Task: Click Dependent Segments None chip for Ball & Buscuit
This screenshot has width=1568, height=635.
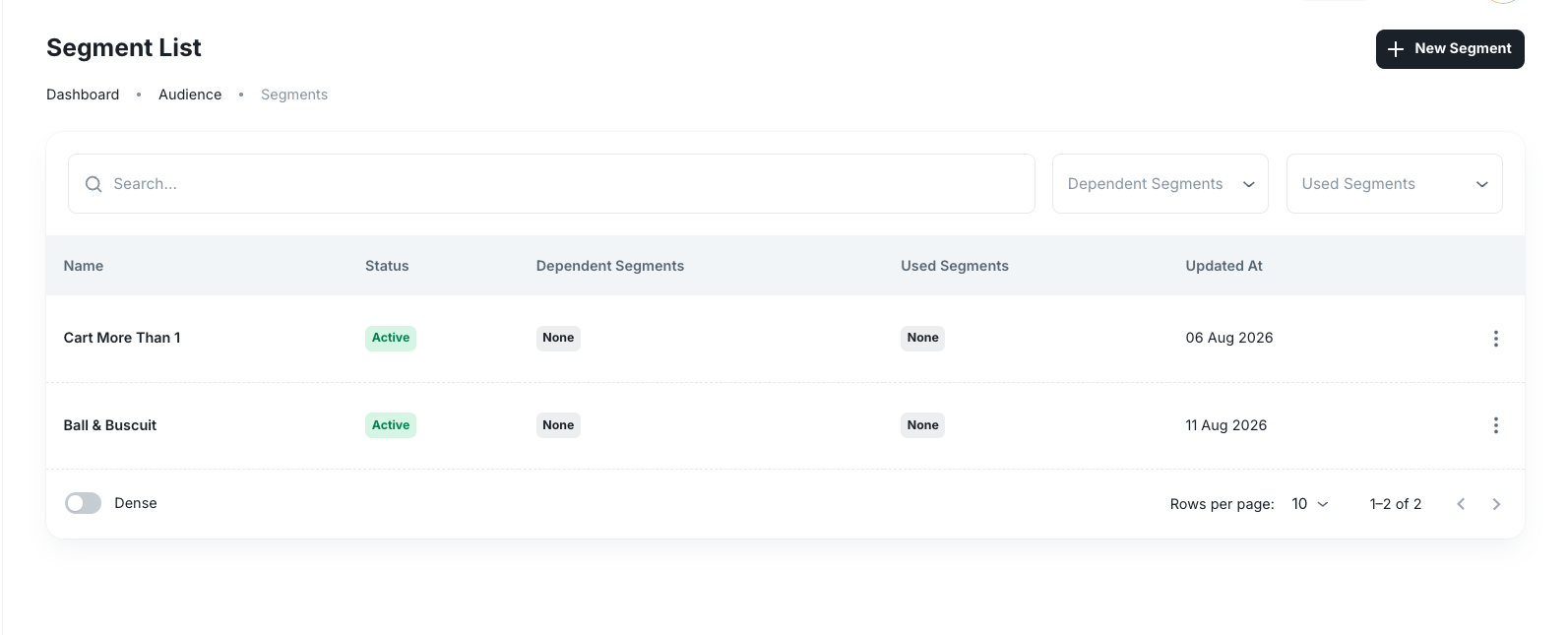Action: pyautogui.click(x=558, y=425)
